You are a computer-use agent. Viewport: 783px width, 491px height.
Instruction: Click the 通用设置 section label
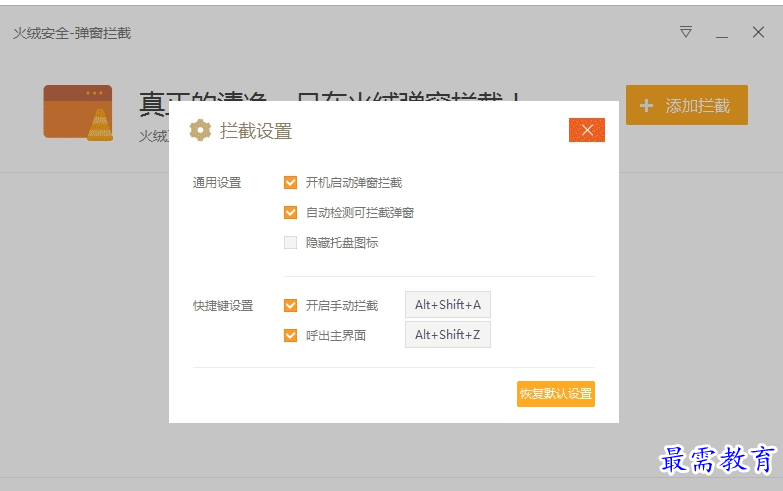point(217,183)
